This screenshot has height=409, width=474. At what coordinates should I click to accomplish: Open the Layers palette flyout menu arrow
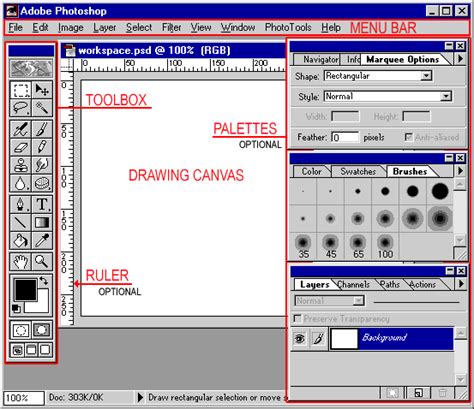pyautogui.click(x=461, y=284)
